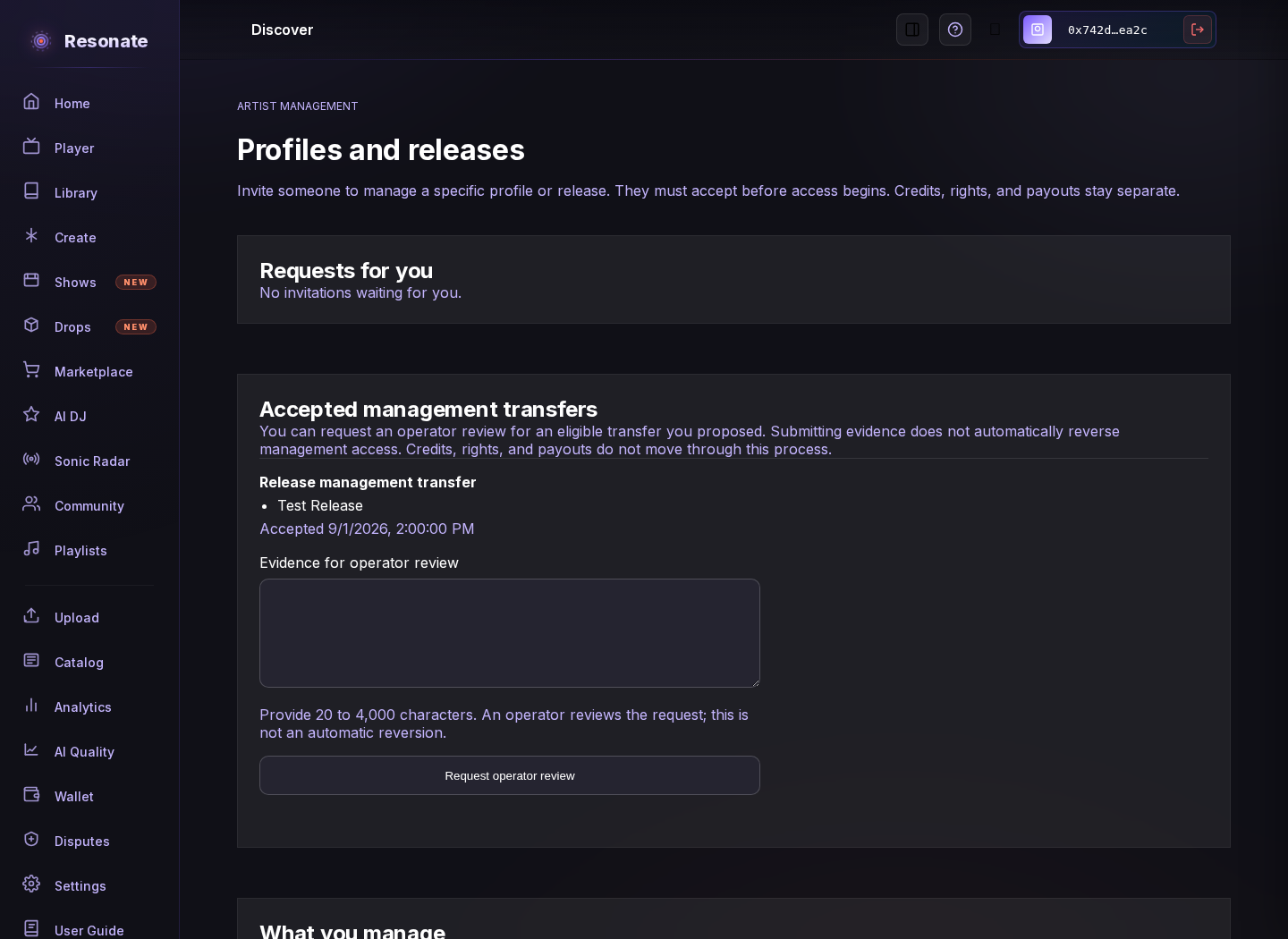The height and width of the screenshot is (939, 1288).
Task: Open Player via its TV icon
Action: point(31,146)
